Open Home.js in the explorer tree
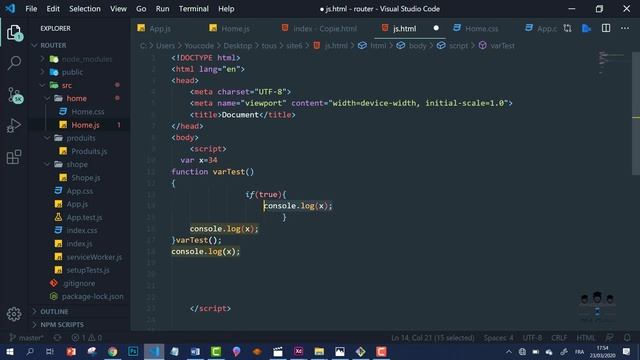 [x=85, y=125]
